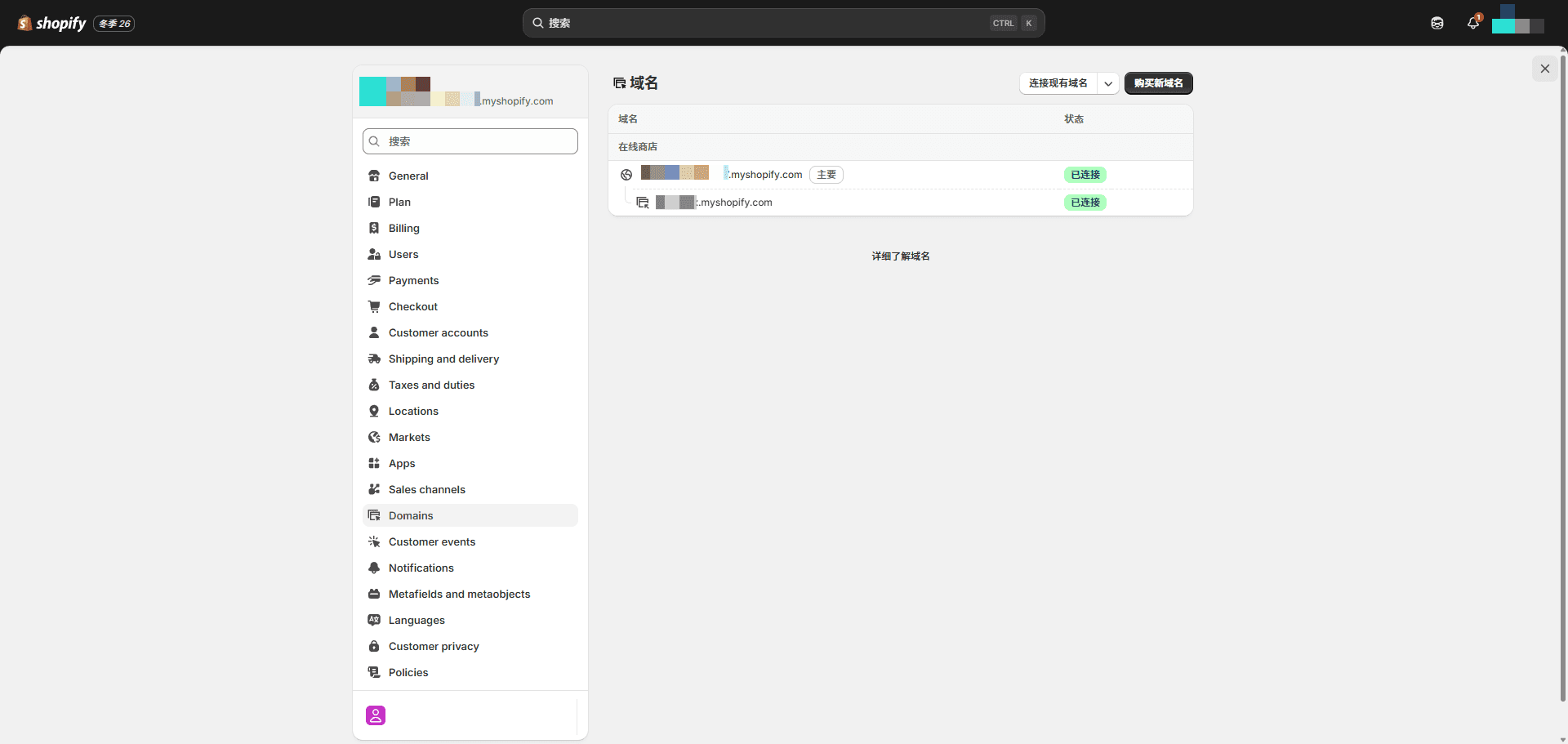Click the Shopify Inbox icon in the top bar
The height and width of the screenshot is (744, 1568).
coord(1438,23)
